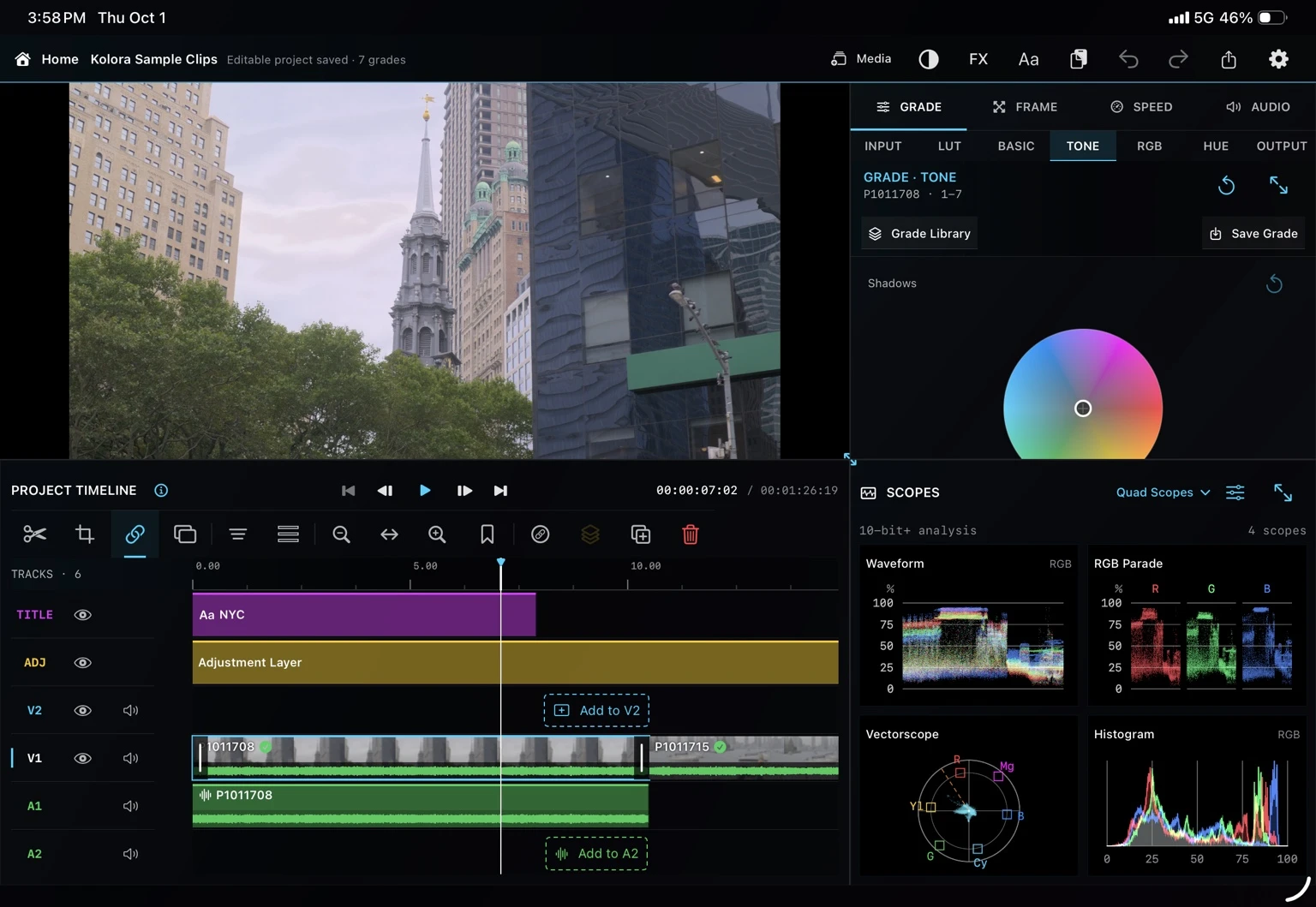Click the Shadows color wheel center point
This screenshot has width=1316, height=907.
coord(1083,409)
